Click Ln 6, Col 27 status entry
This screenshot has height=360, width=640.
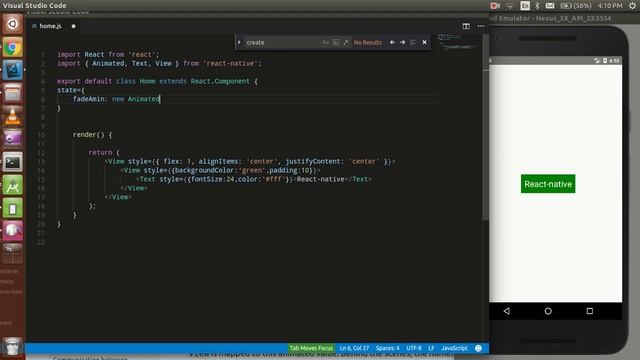pyautogui.click(x=354, y=348)
